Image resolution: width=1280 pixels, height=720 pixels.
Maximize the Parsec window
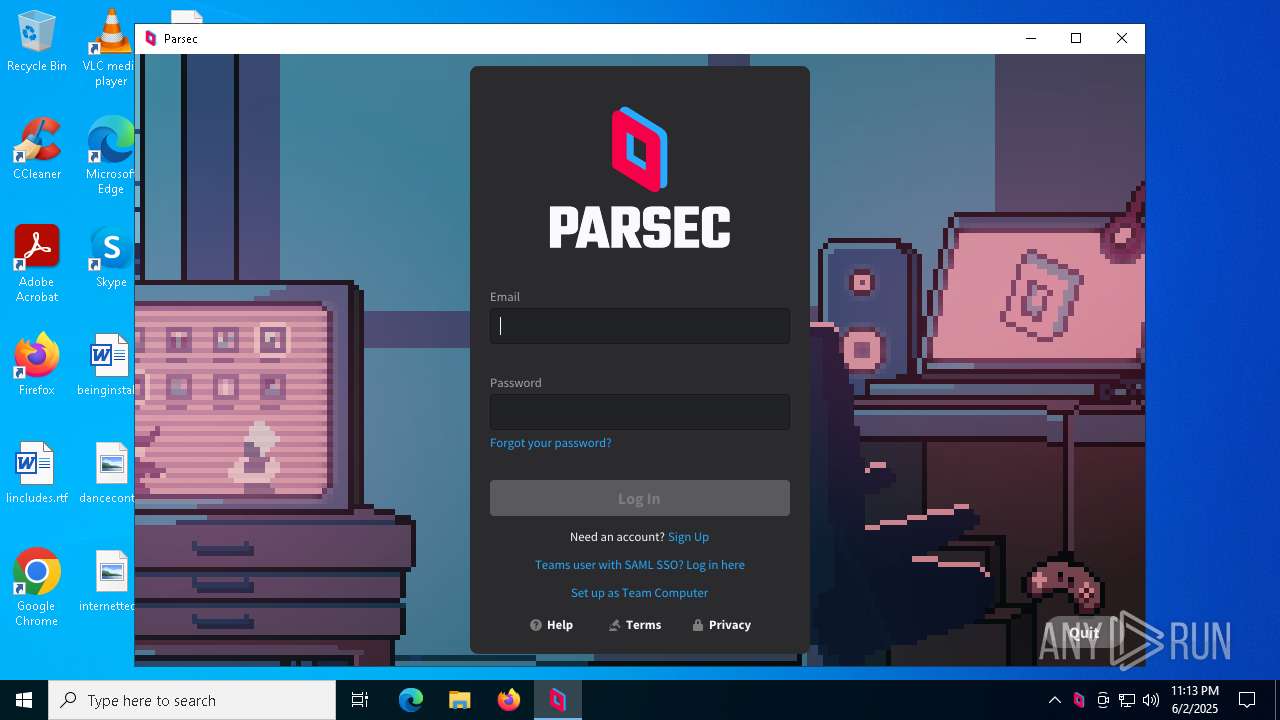pos(1076,39)
